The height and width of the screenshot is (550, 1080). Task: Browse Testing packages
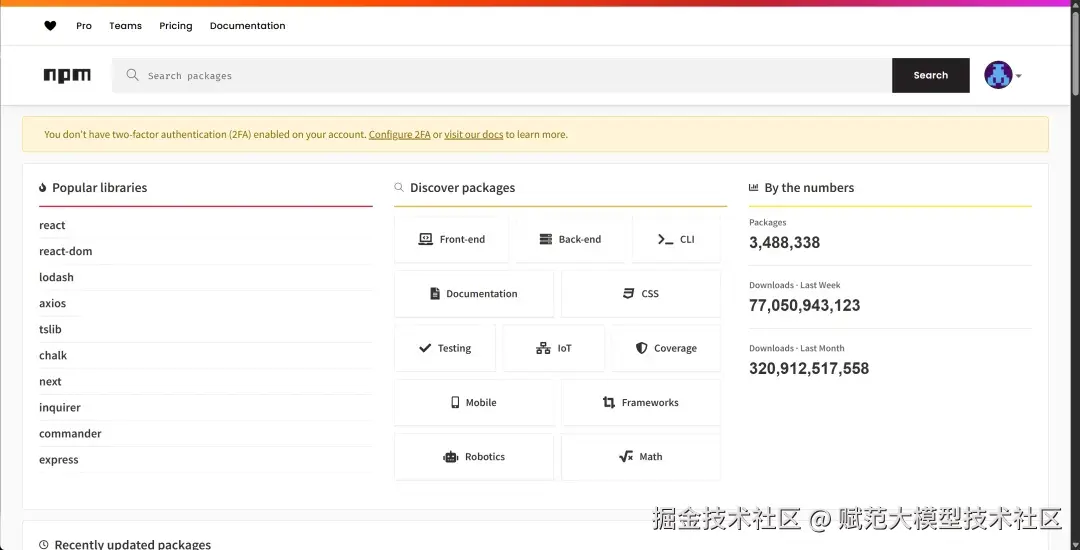tap(445, 348)
